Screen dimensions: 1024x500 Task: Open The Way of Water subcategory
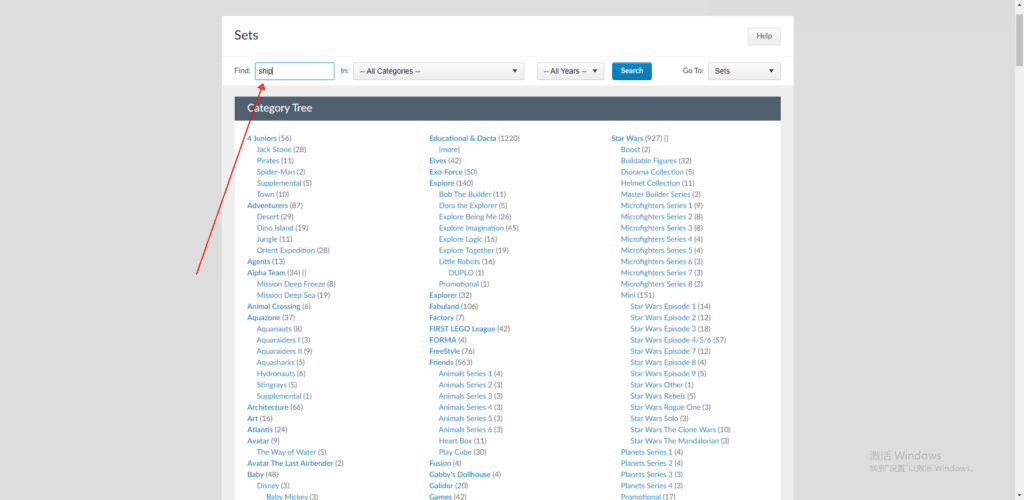pyautogui.click(x=286, y=452)
